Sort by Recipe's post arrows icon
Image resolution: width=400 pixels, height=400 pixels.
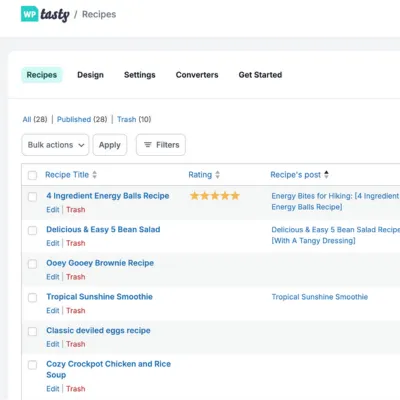326,174
